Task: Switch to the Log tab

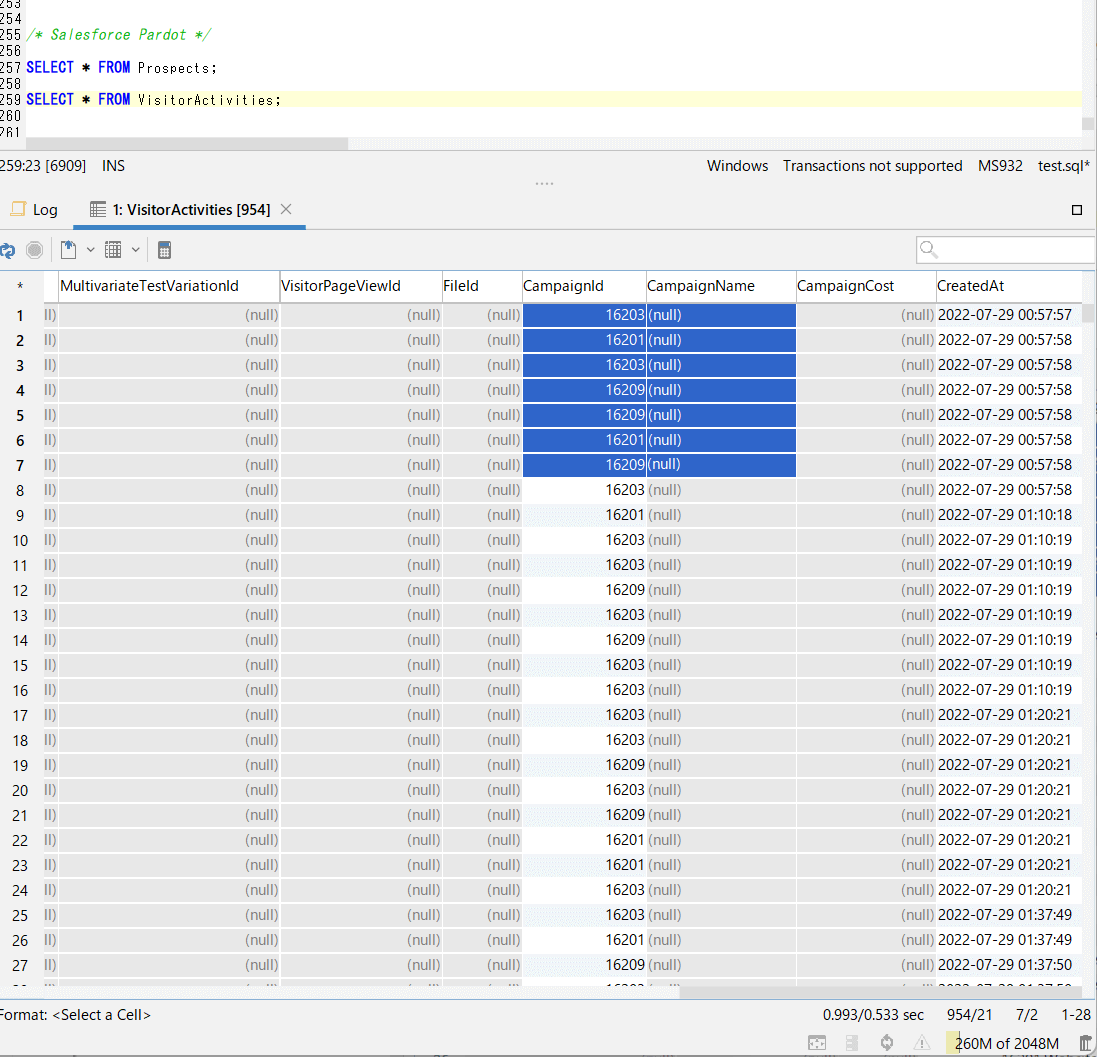Action: 35,210
